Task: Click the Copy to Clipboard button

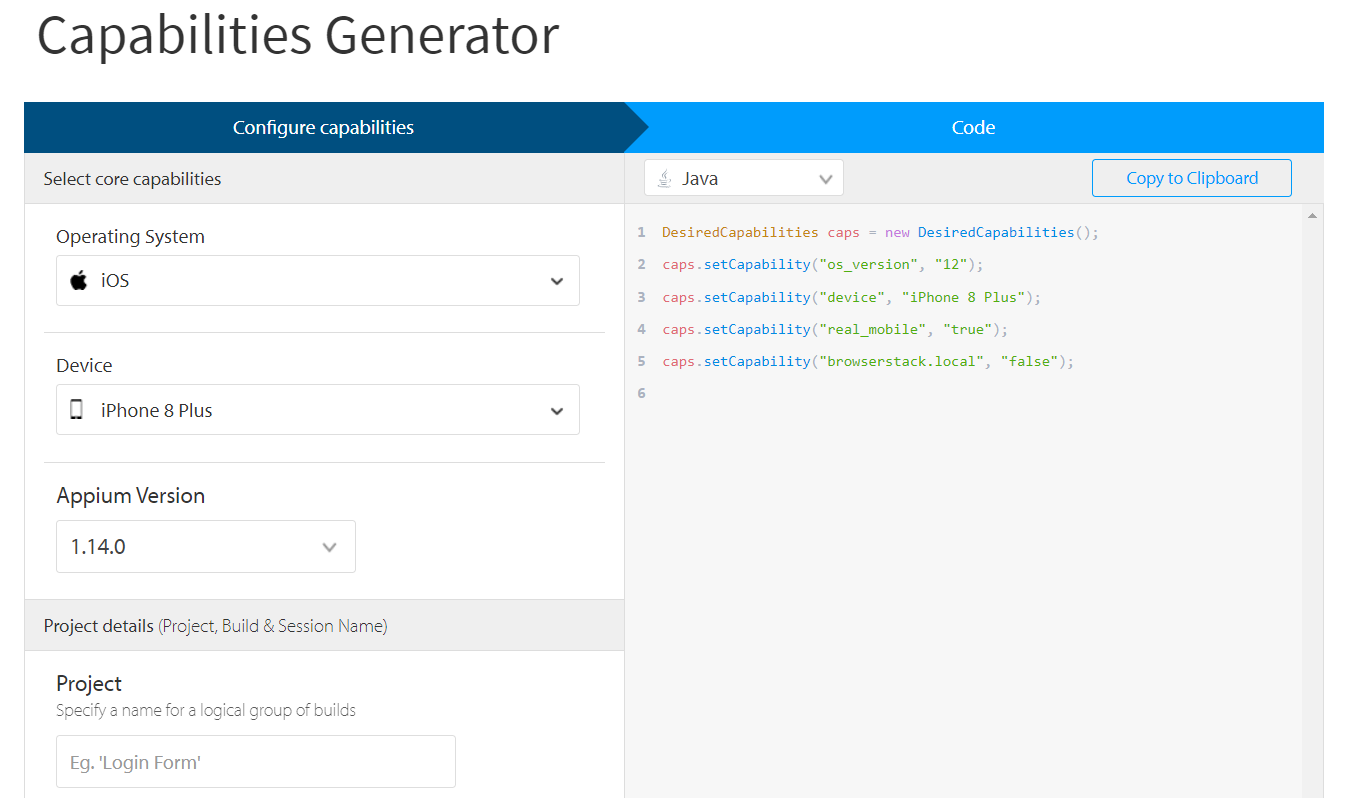Action: (1191, 177)
